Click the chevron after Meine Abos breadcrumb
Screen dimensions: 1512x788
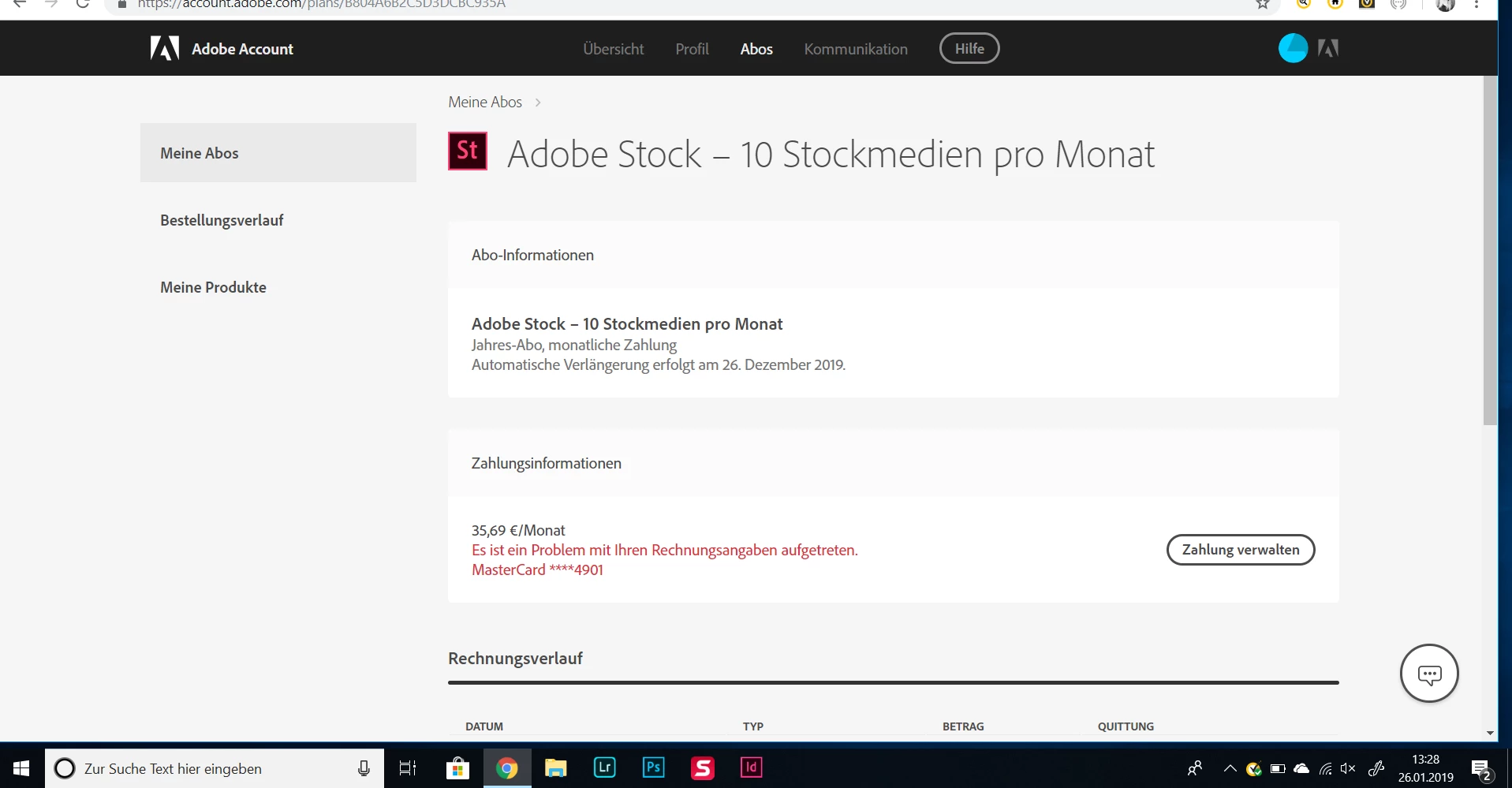coord(538,103)
